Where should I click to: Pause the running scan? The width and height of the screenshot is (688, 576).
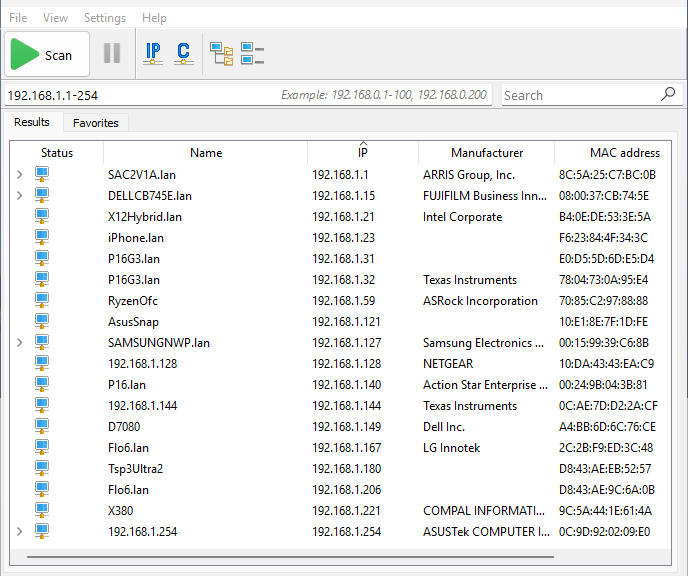(112, 54)
